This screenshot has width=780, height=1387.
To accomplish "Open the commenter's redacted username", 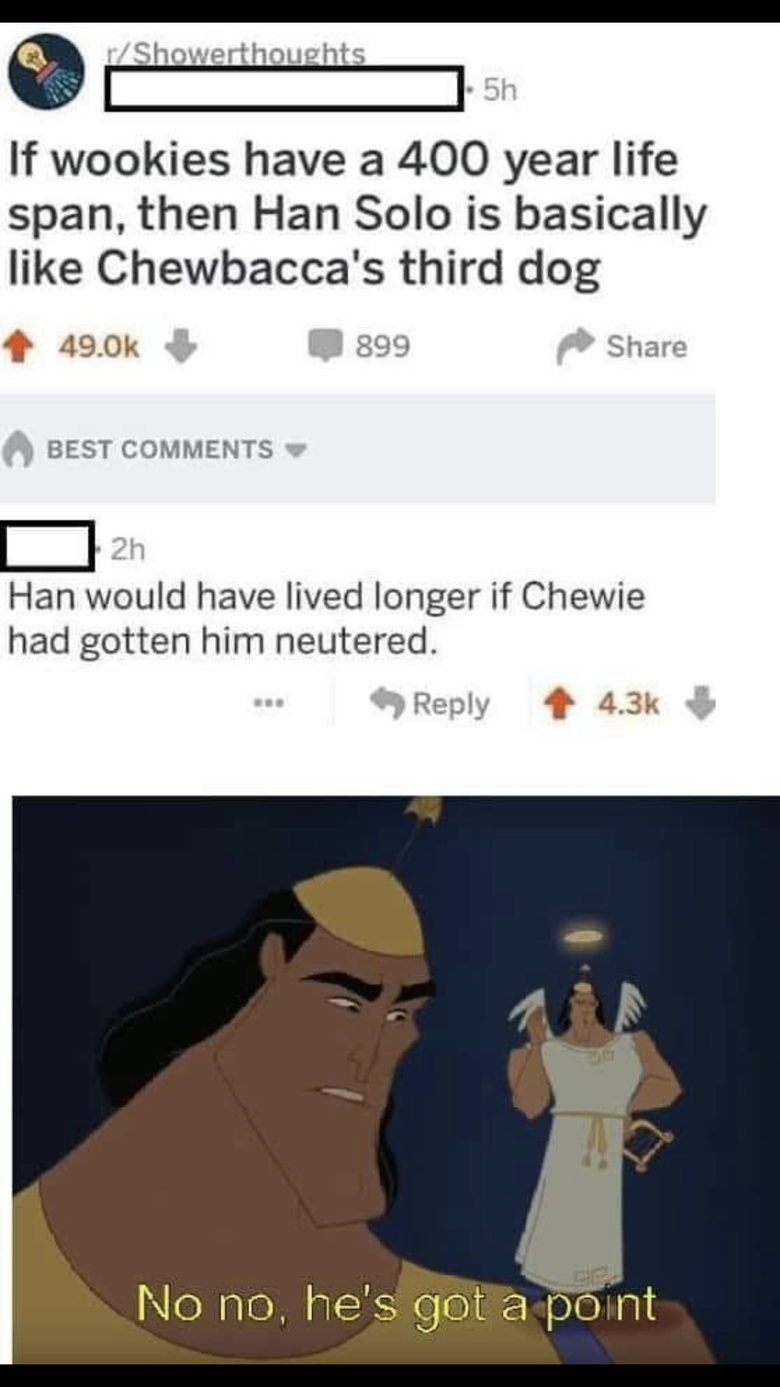I will point(49,546).
